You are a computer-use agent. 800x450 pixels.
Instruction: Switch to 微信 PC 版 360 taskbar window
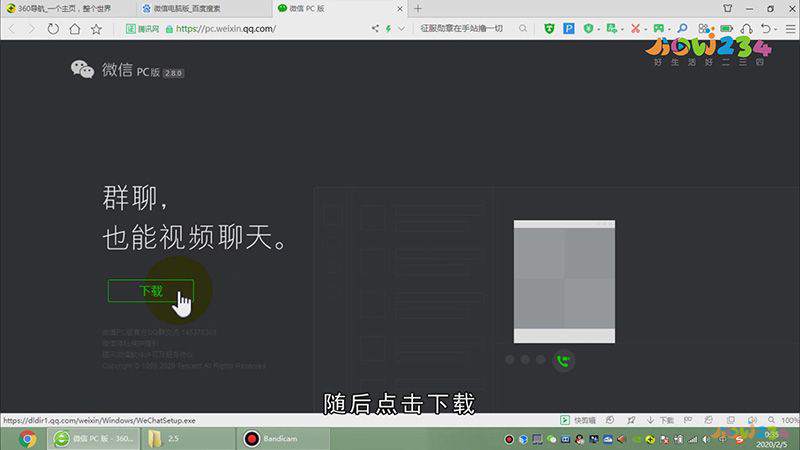coord(94,439)
